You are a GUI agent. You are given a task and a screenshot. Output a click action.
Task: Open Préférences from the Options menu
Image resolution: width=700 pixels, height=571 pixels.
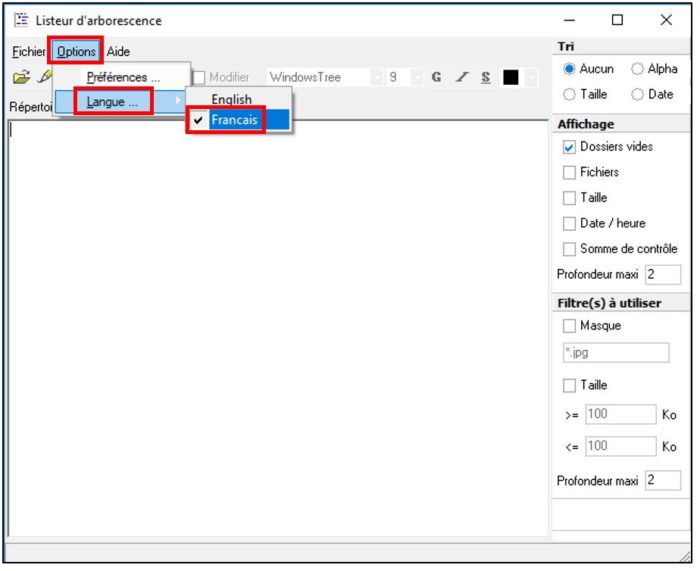coord(123,77)
